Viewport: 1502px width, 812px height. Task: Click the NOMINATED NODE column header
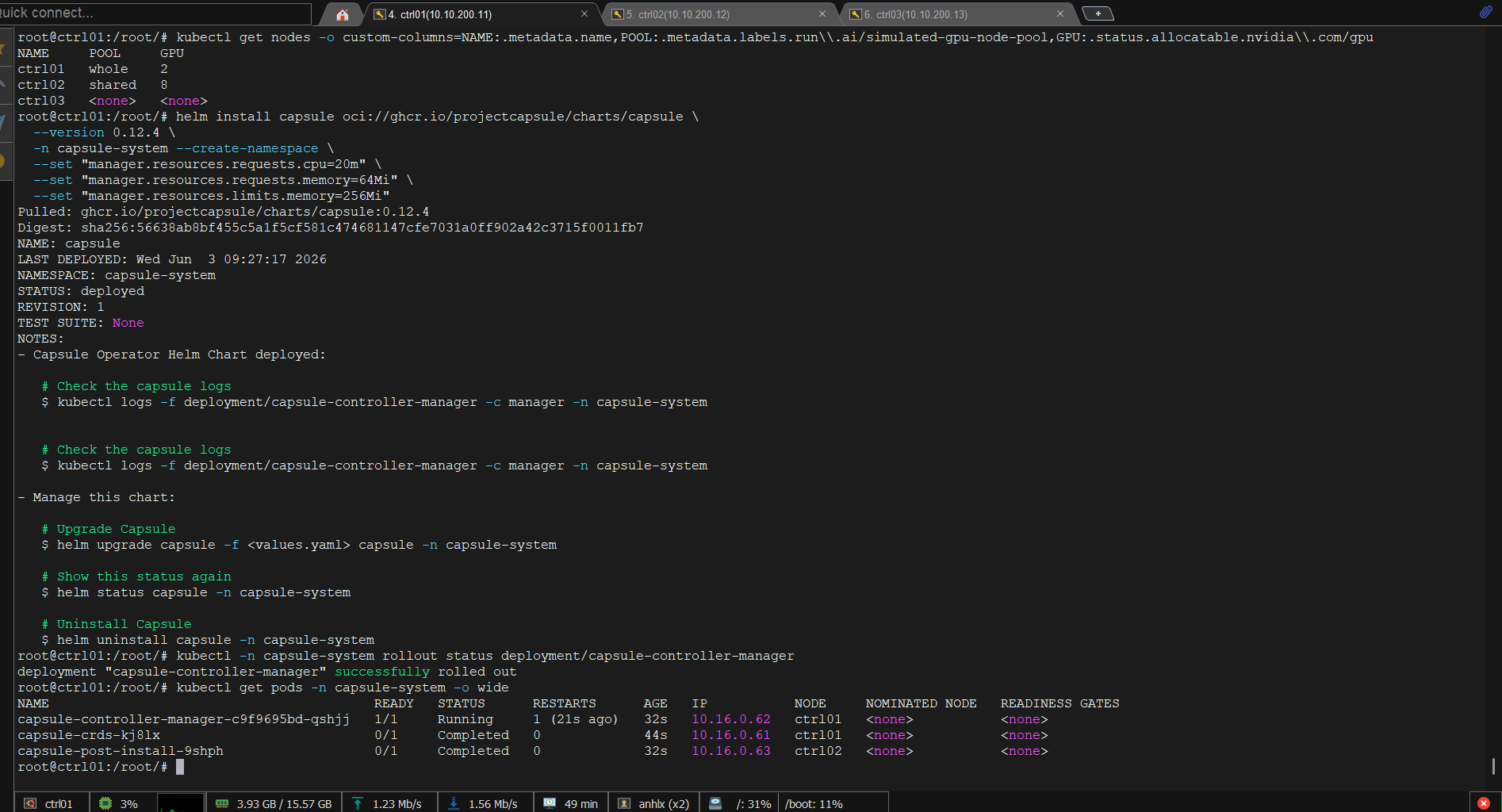pyautogui.click(x=922, y=703)
